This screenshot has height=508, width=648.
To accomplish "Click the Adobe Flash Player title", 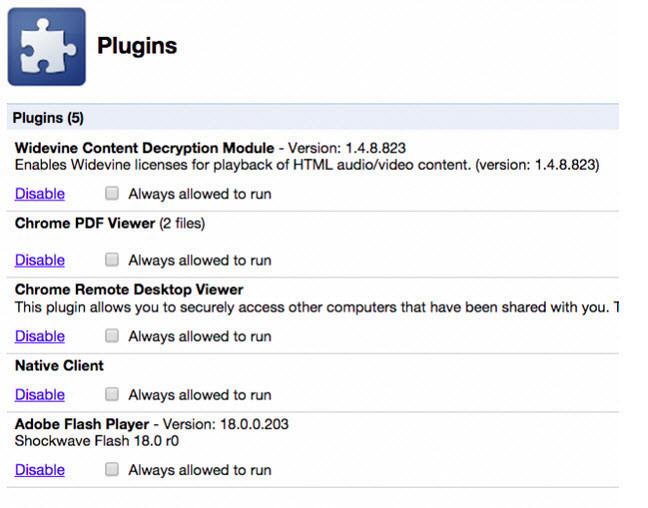I will [82, 424].
